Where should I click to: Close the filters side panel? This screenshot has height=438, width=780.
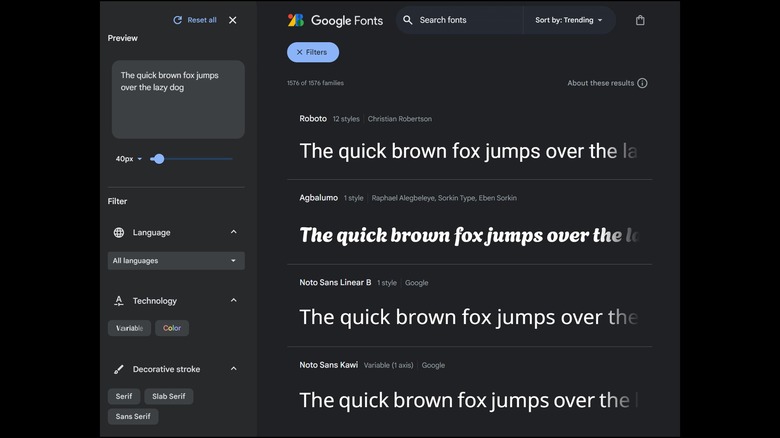pyautogui.click(x=233, y=20)
